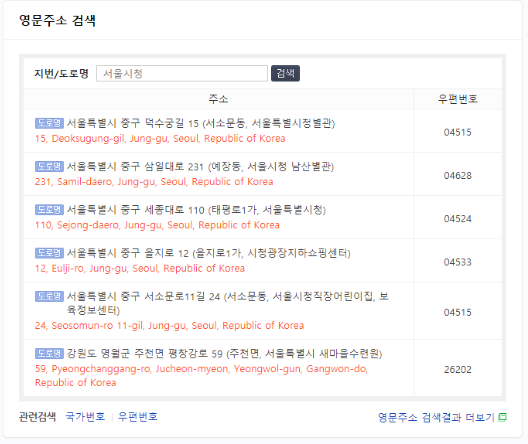Click the 주소 column header

tap(218, 99)
